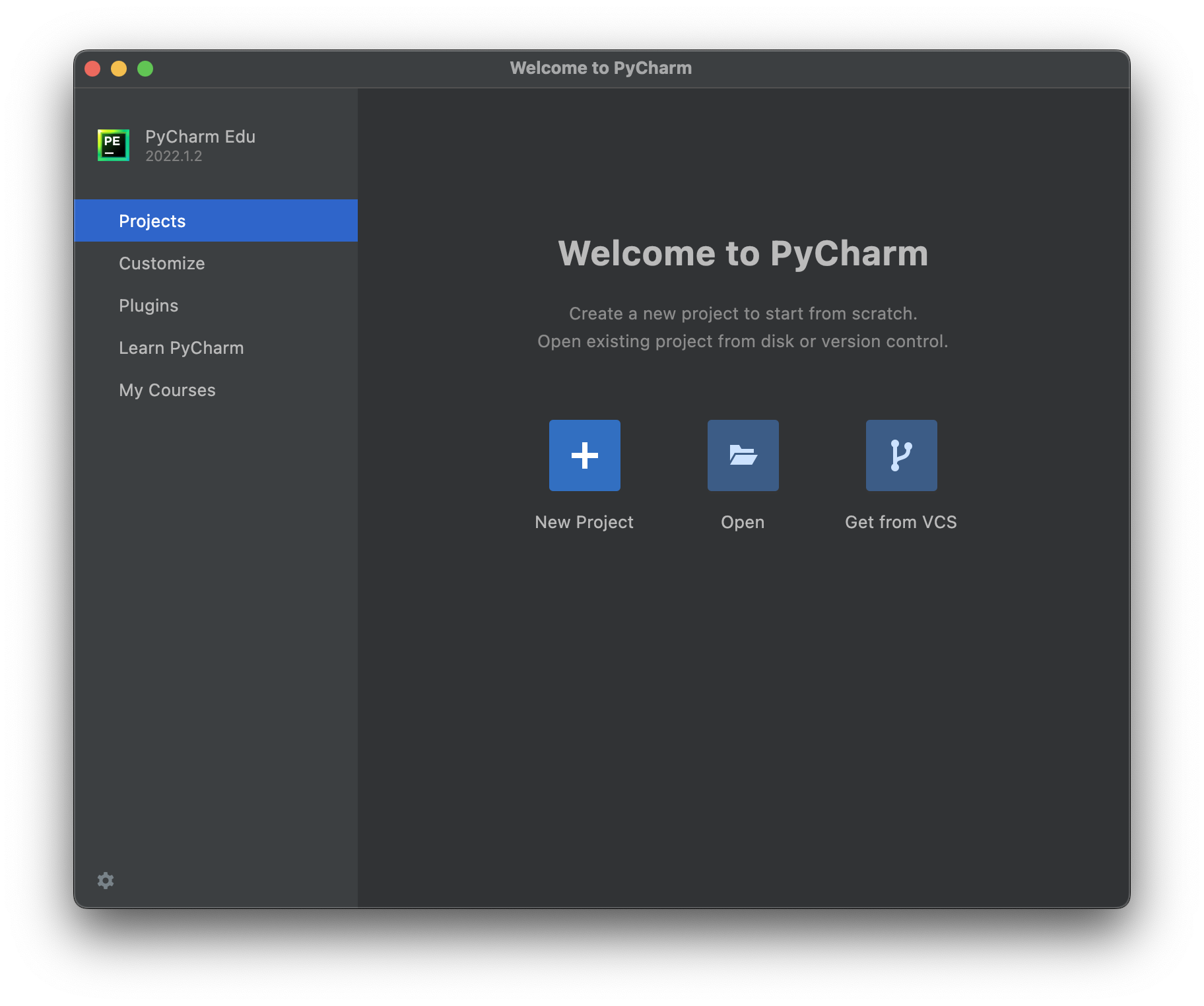Click the Open label text

point(743,522)
